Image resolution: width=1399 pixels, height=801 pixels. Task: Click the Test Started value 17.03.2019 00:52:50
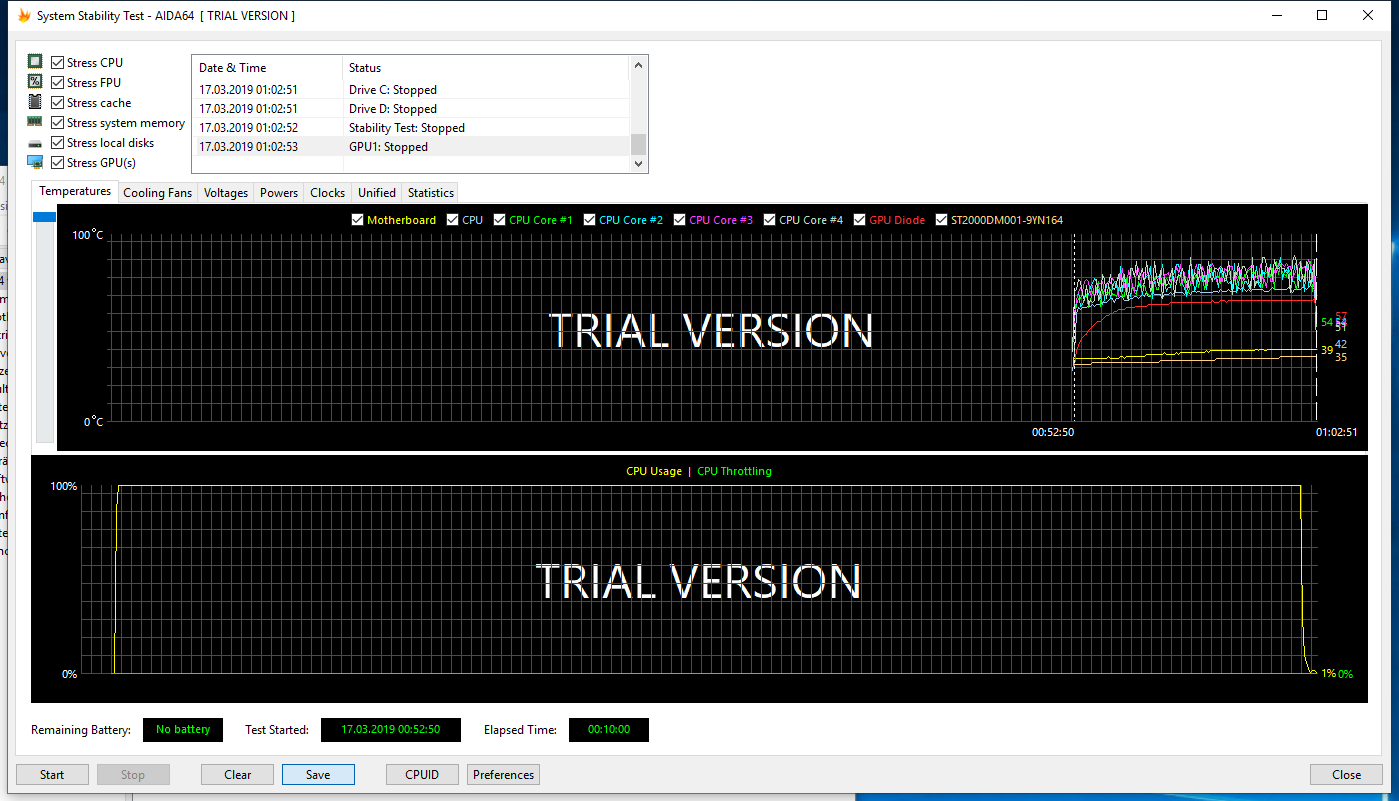(x=390, y=730)
